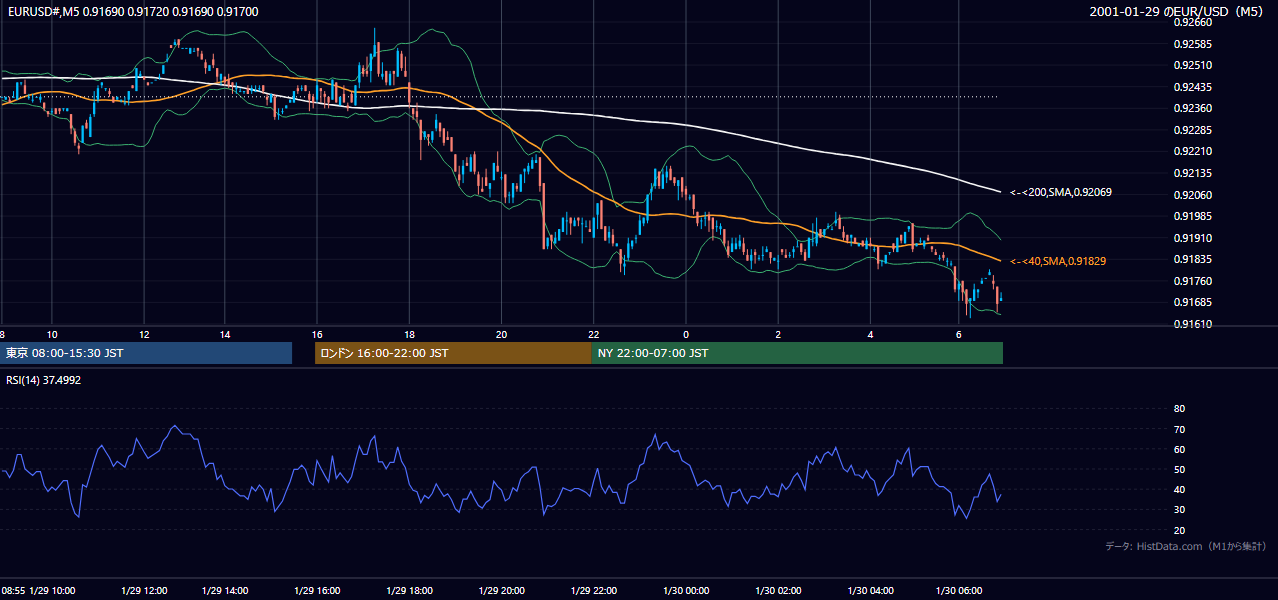Click the 0.92660 price axis label
Viewport: 1278px width, 600px height.
[x=1193, y=22]
